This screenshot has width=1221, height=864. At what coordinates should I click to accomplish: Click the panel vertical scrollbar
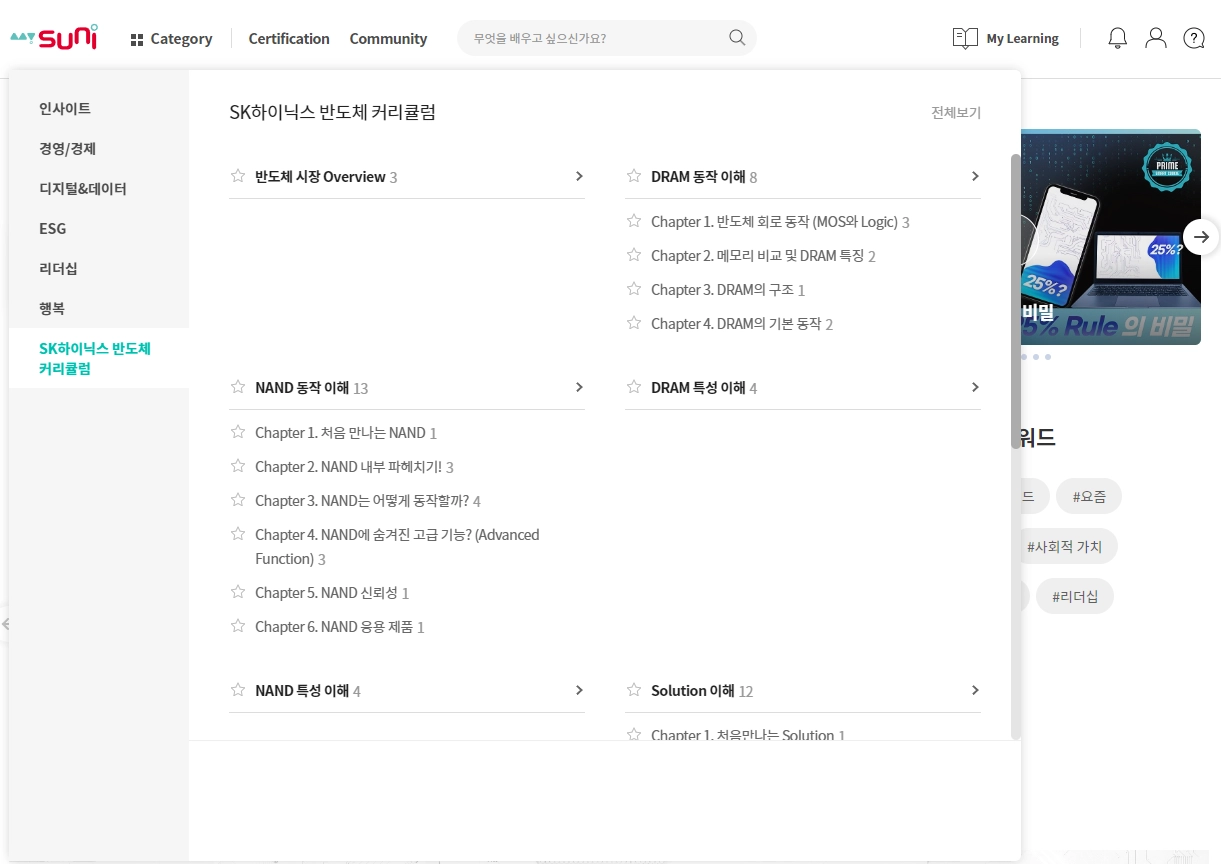click(1016, 301)
